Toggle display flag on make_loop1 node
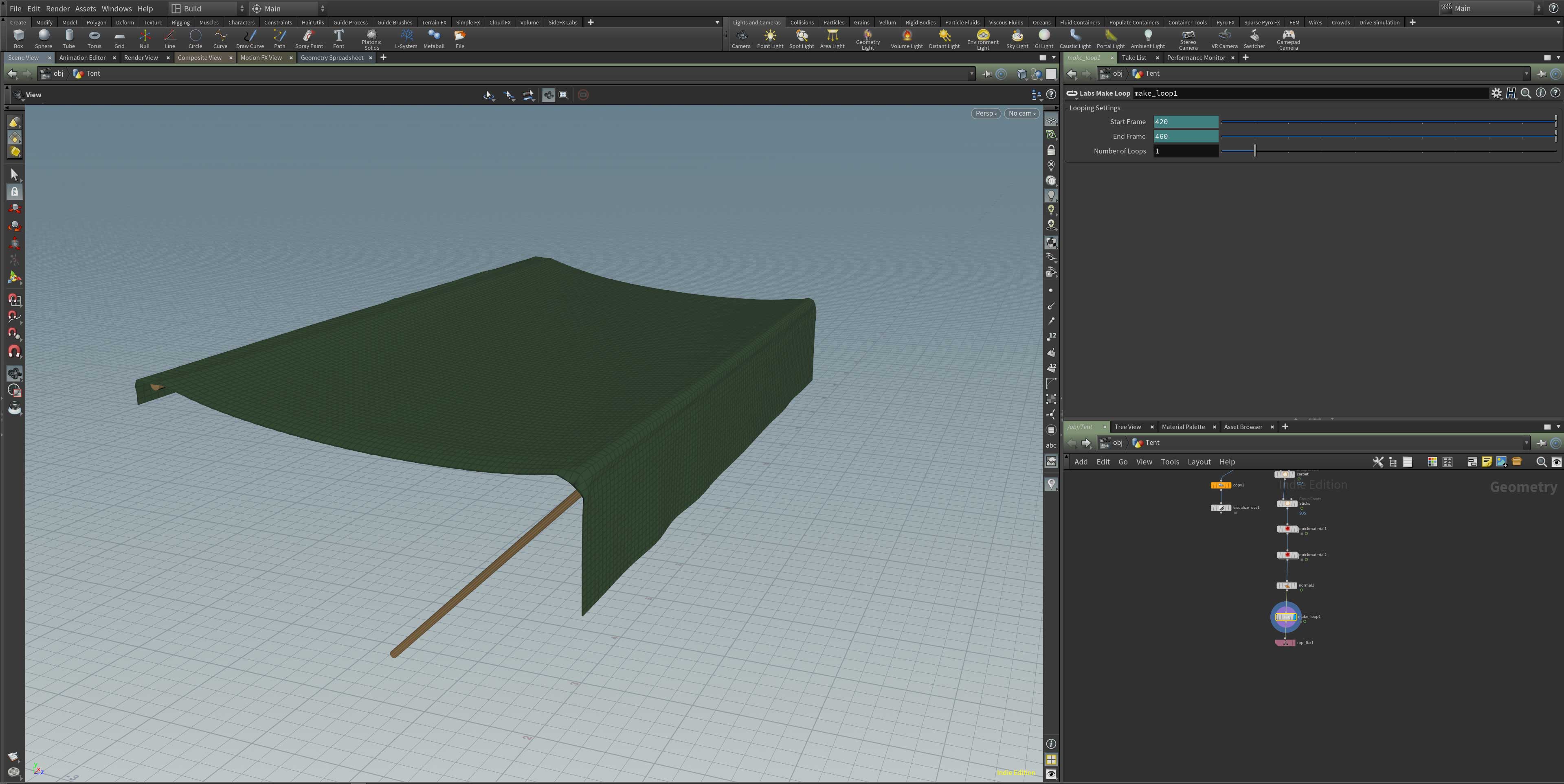The image size is (1564, 784). coord(1294,617)
